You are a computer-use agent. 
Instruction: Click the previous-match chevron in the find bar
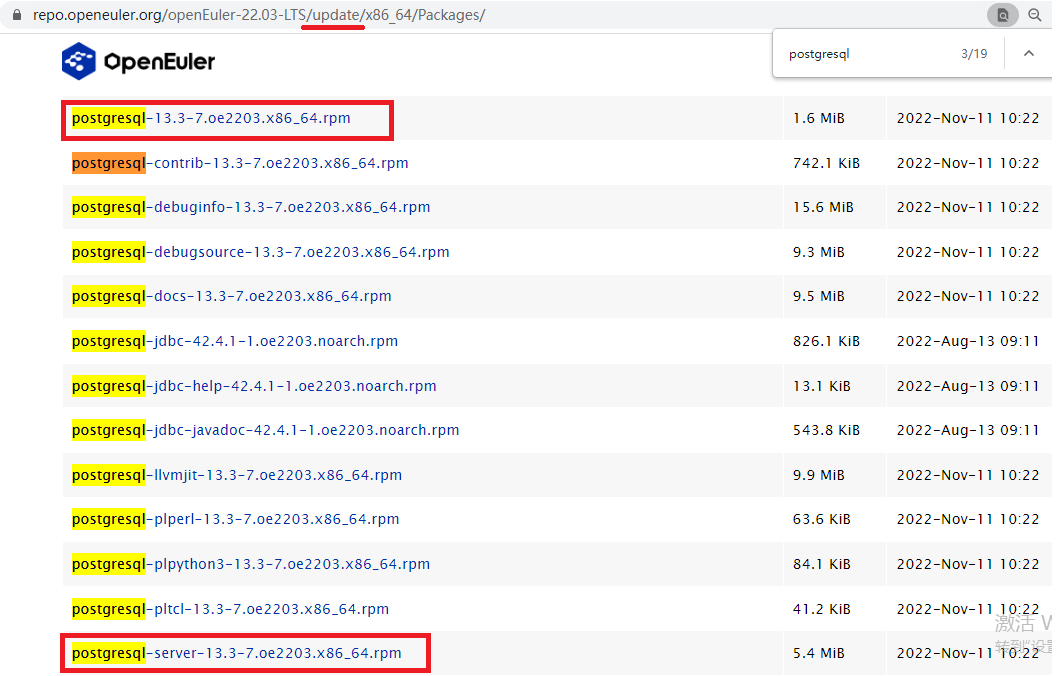click(1030, 53)
